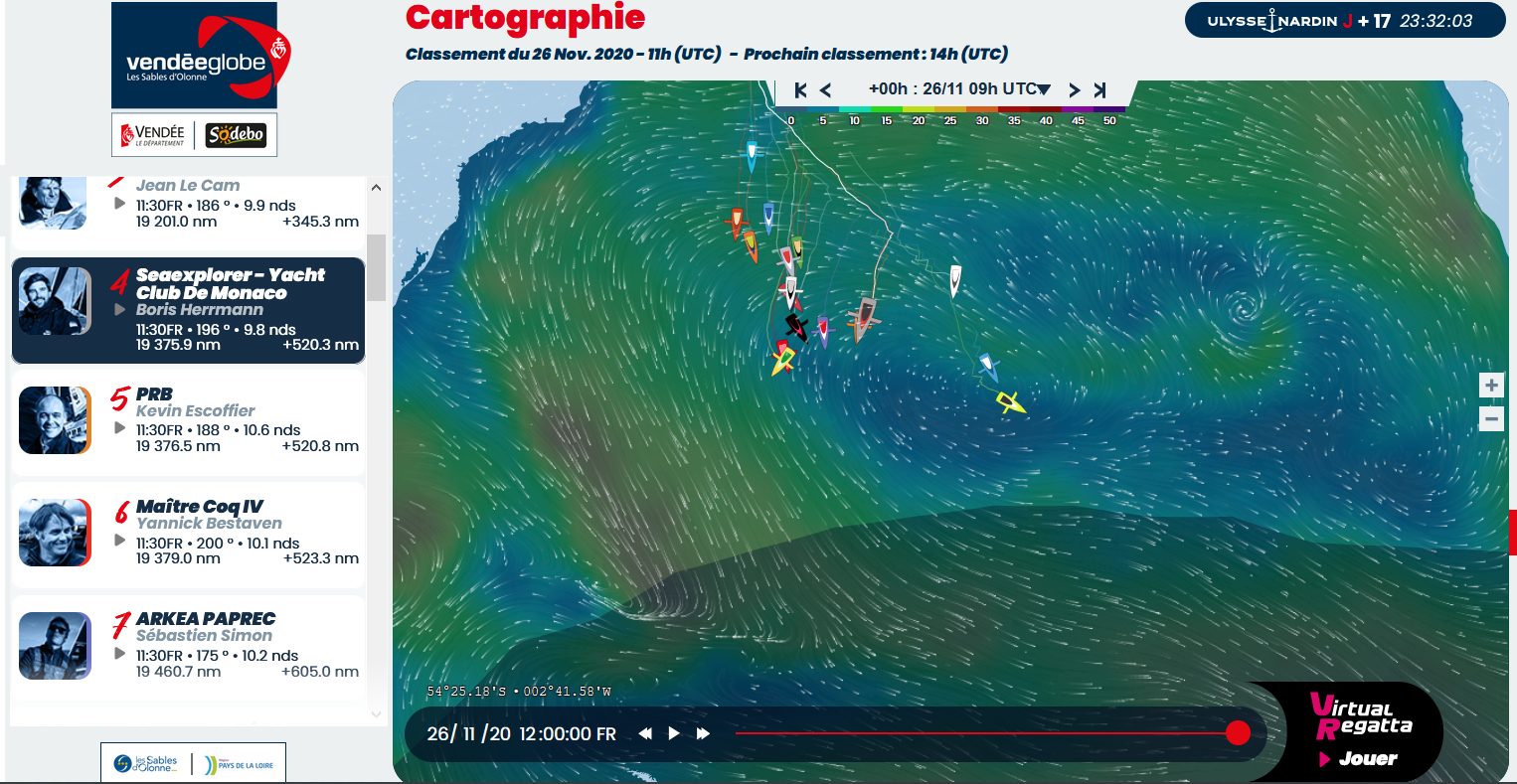Click the 26/11/20 12:00:00 FR timestamp
The width and height of the screenshot is (1517, 784).
[521, 734]
